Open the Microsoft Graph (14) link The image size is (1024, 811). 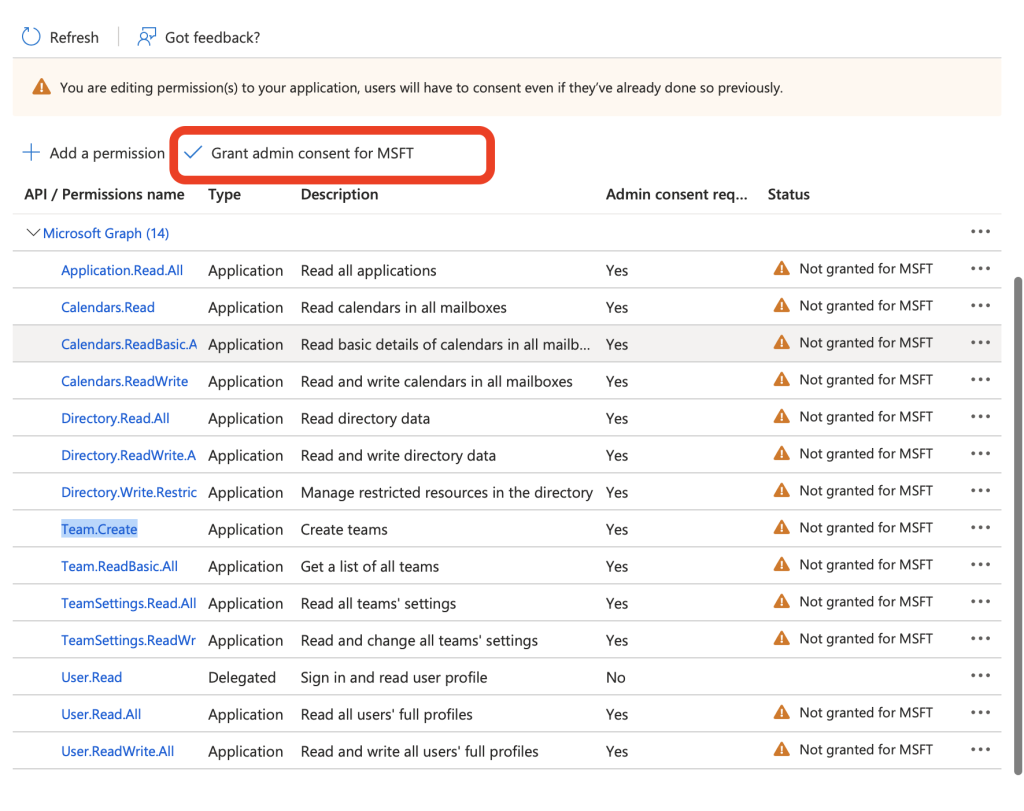tap(106, 233)
